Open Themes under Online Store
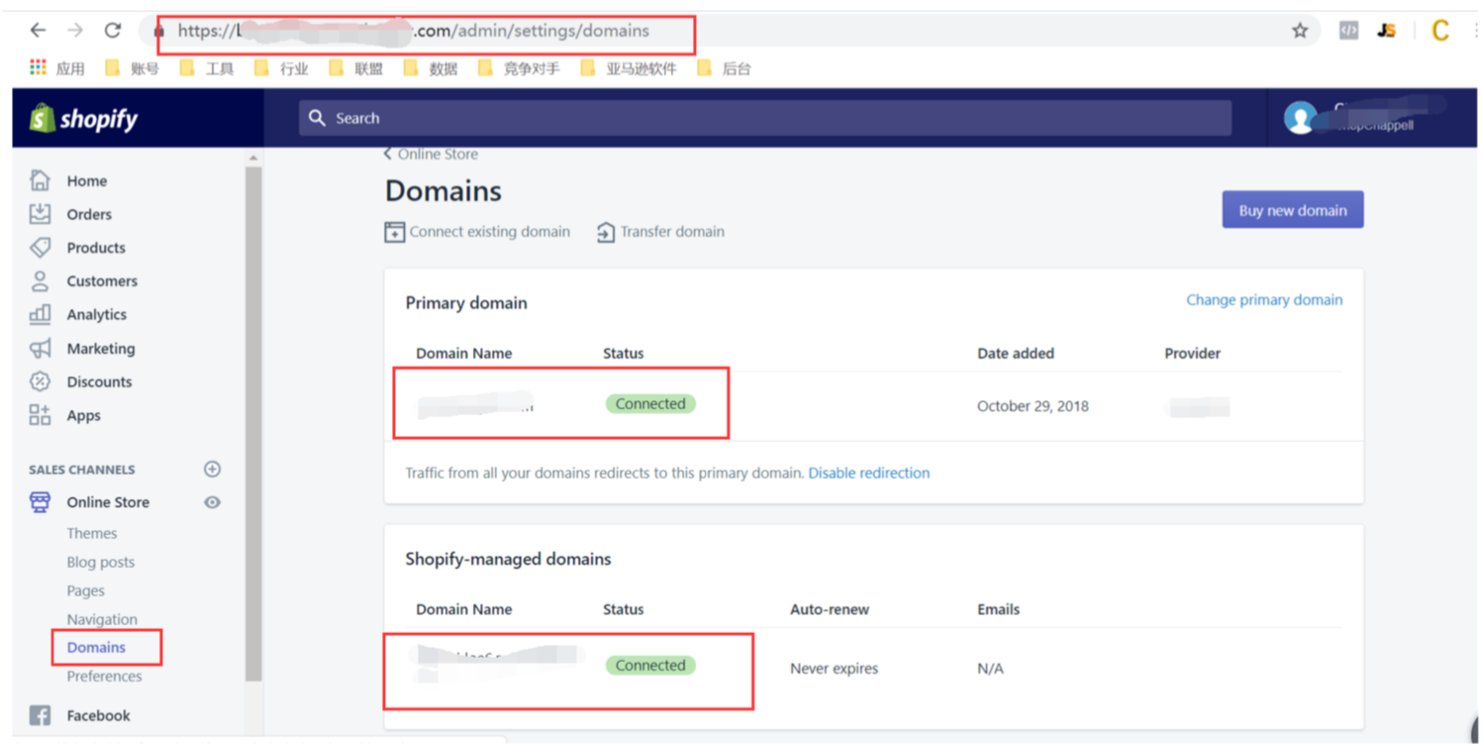 (x=91, y=533)
